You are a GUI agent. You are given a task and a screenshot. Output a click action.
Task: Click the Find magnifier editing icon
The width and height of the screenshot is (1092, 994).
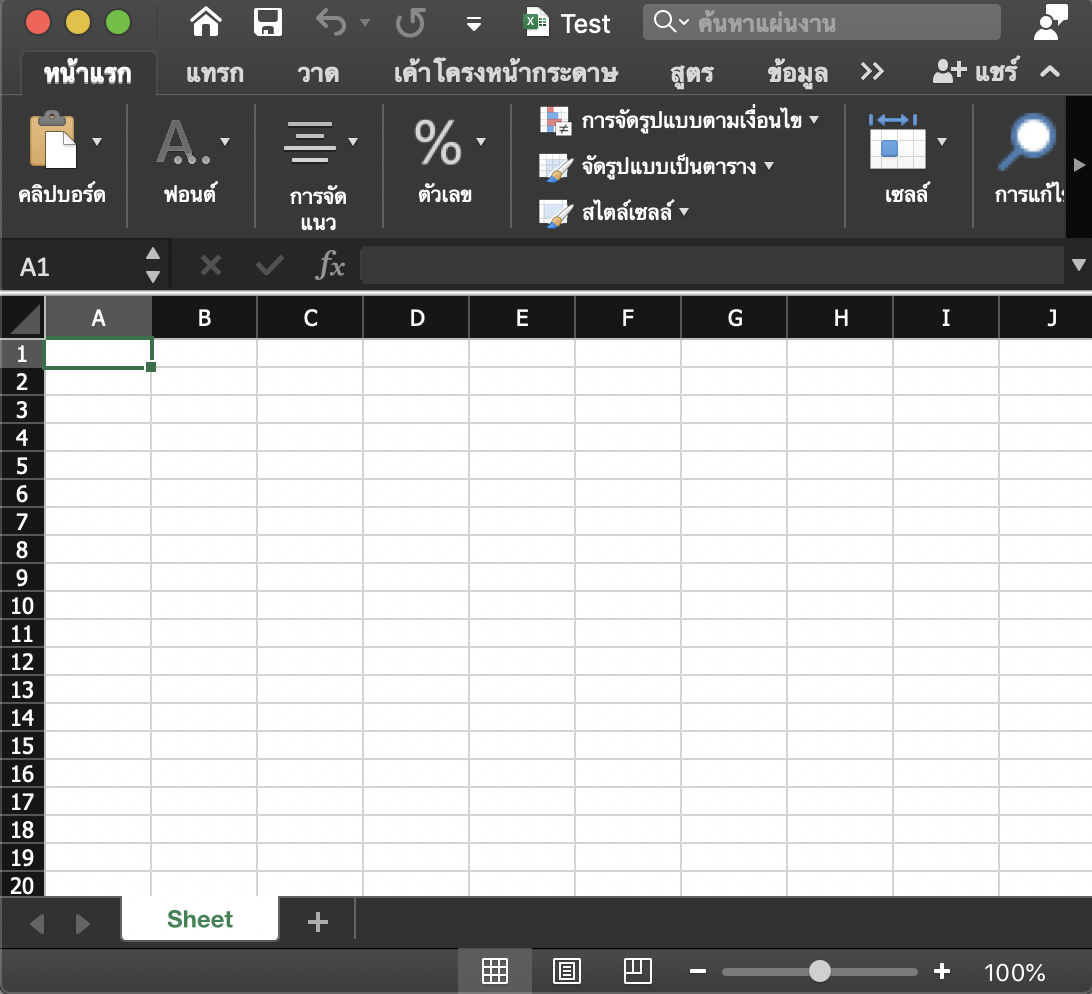click(x=1029, y=142)
